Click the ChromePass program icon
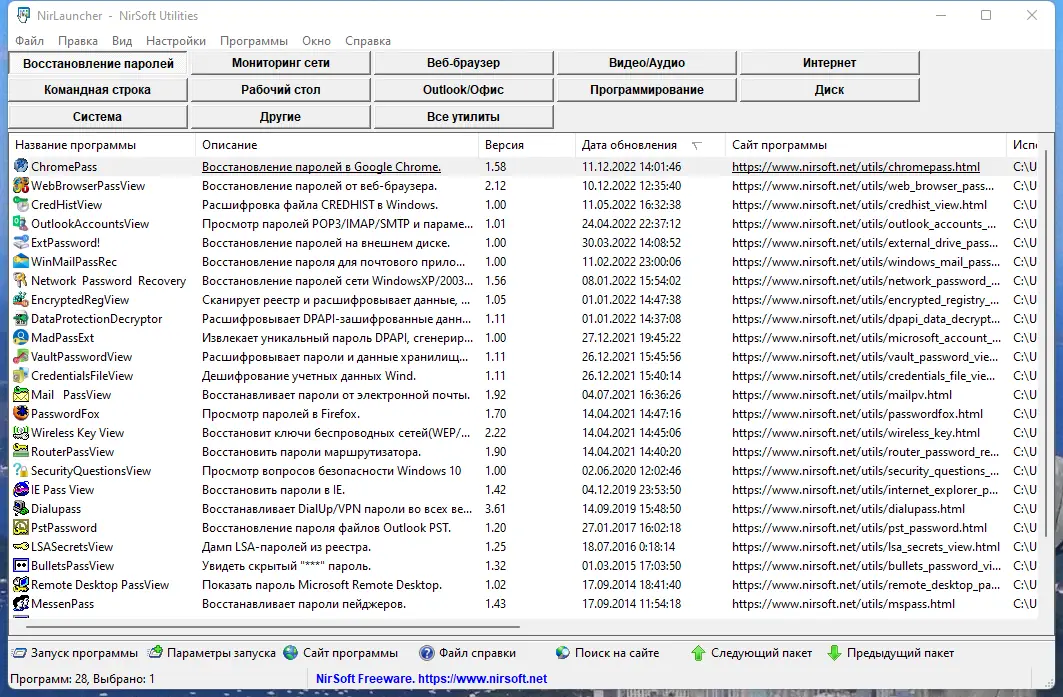 [x=21, y=166]
